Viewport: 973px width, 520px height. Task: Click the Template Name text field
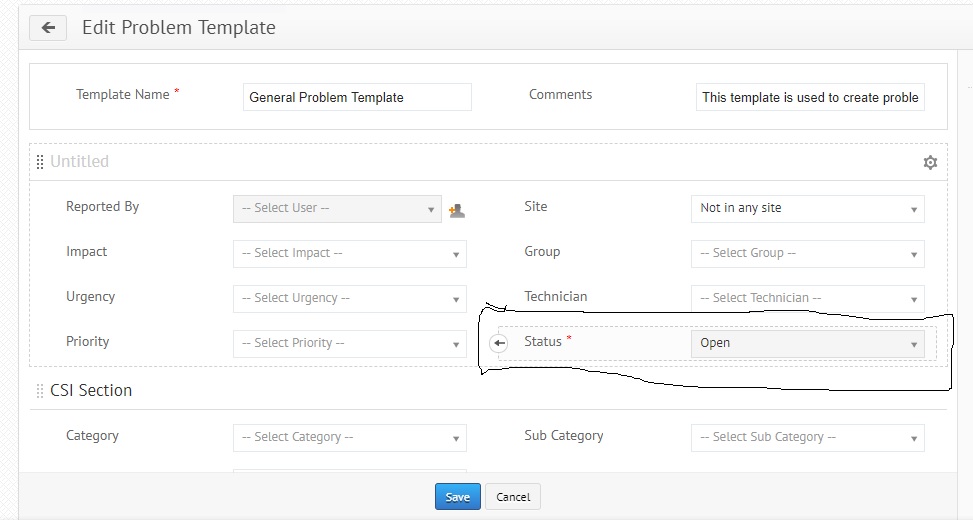(x=357, y=97)
